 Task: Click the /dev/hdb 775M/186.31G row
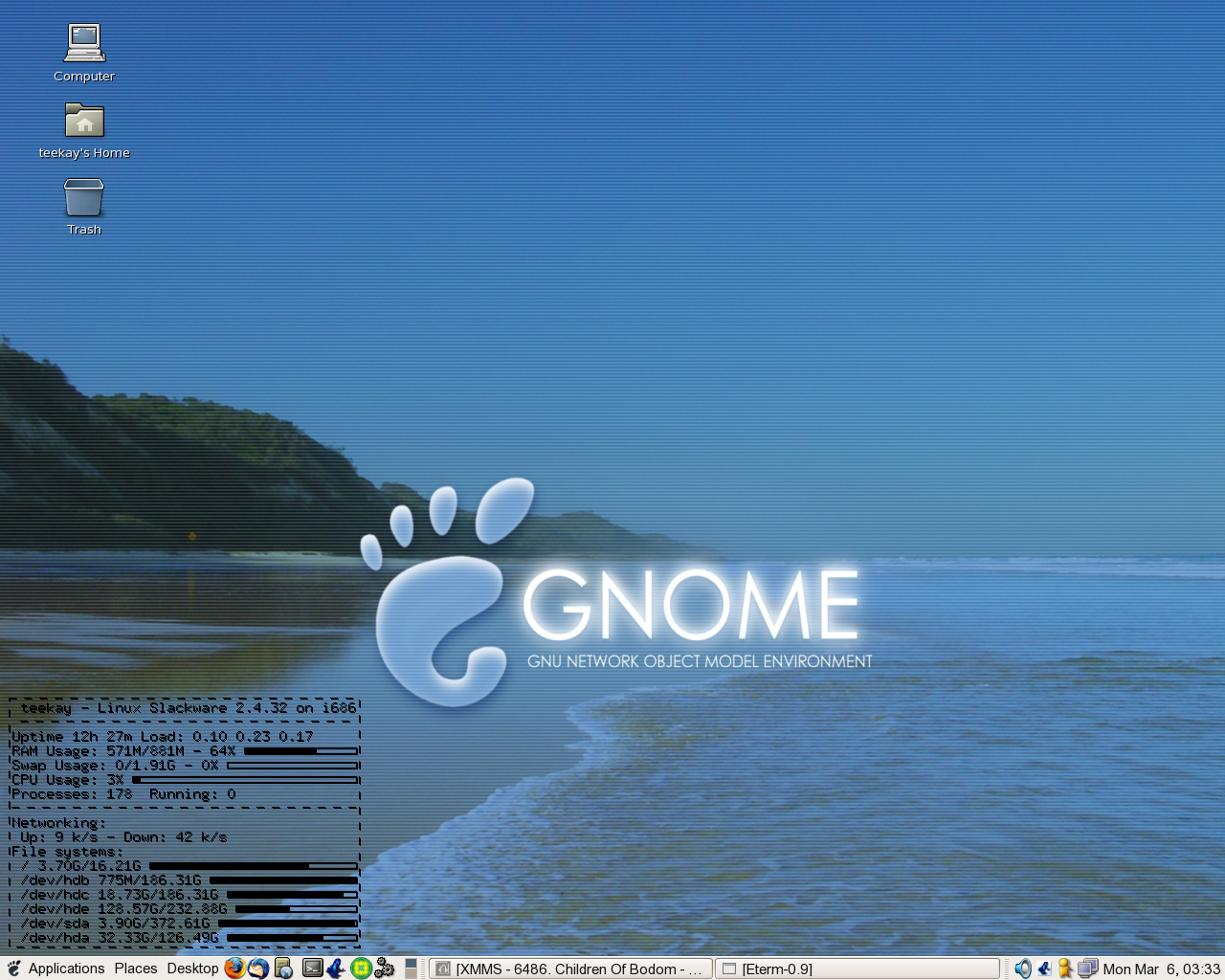(189, 880)
